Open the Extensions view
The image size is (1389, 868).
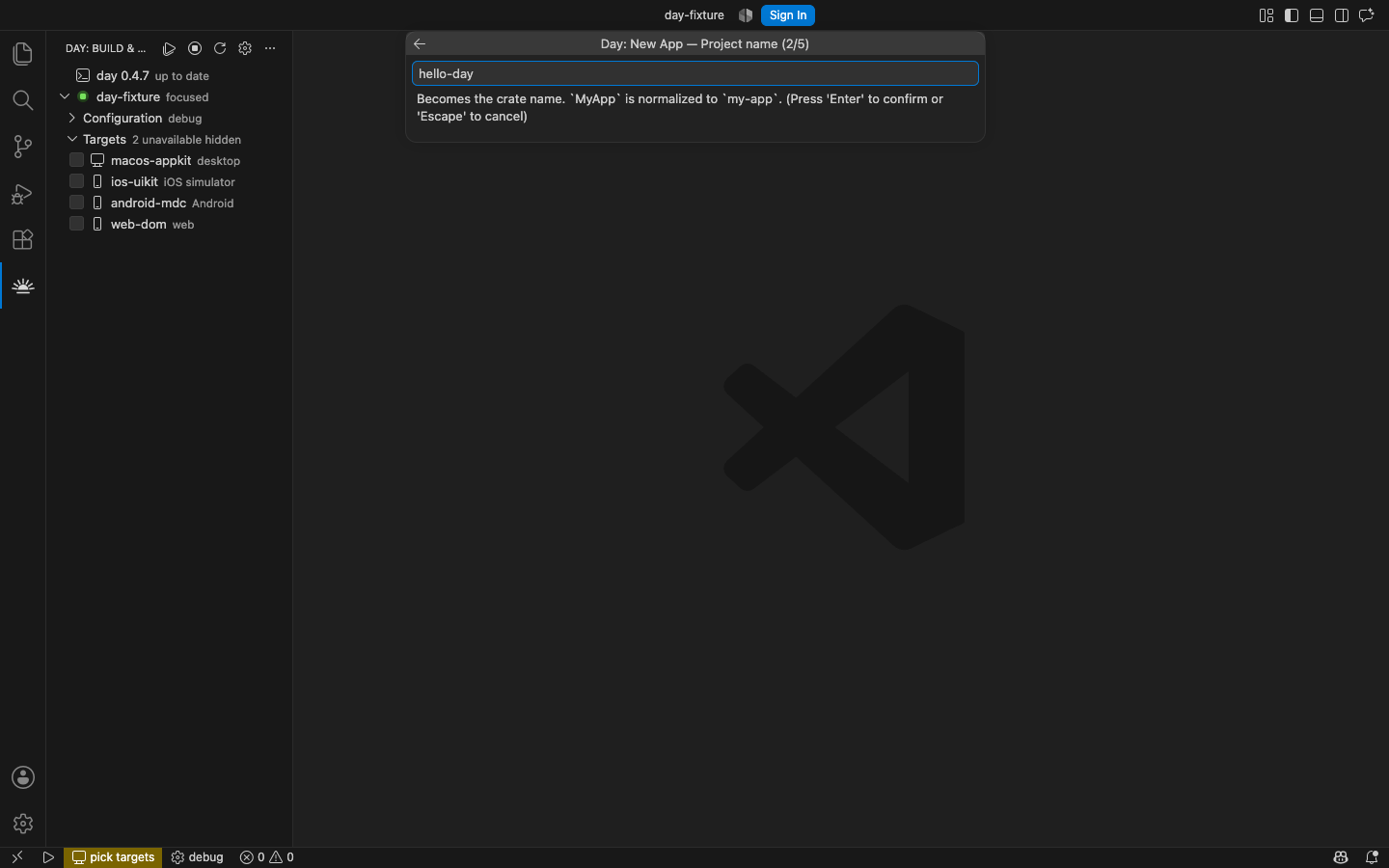tap(23, 239)
